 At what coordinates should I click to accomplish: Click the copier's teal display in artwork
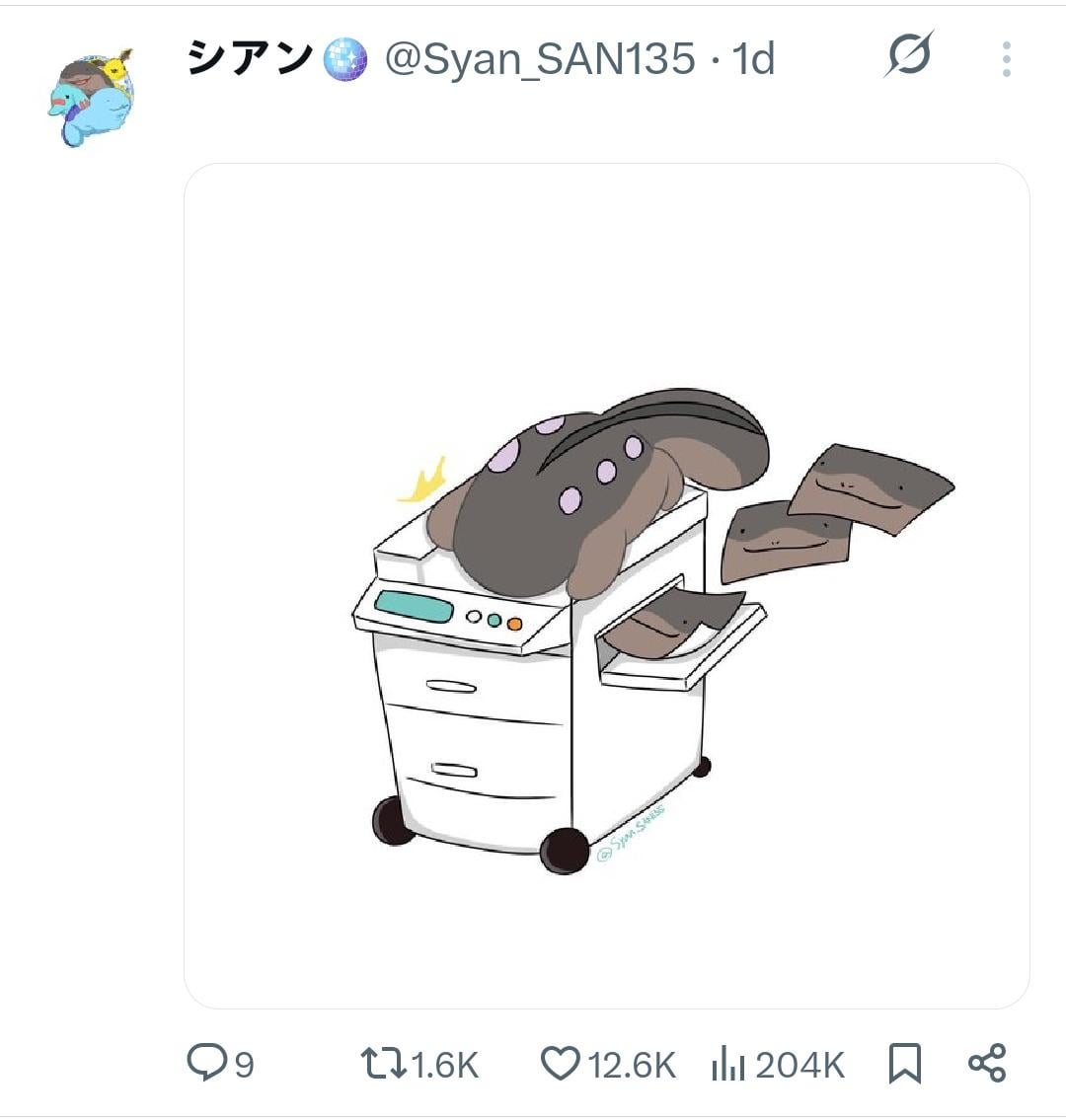pyautogui.click(x=415, y=607)
